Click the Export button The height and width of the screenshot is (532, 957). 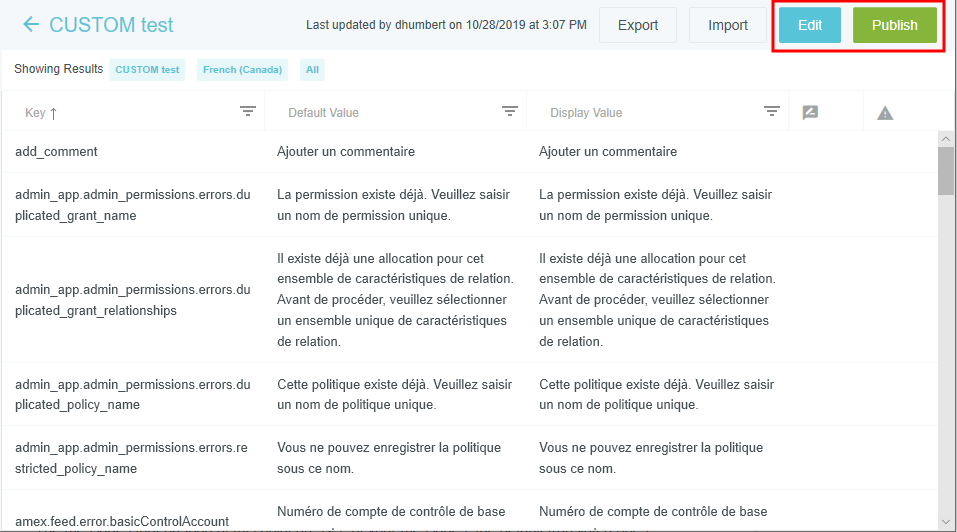click(637, 25)
